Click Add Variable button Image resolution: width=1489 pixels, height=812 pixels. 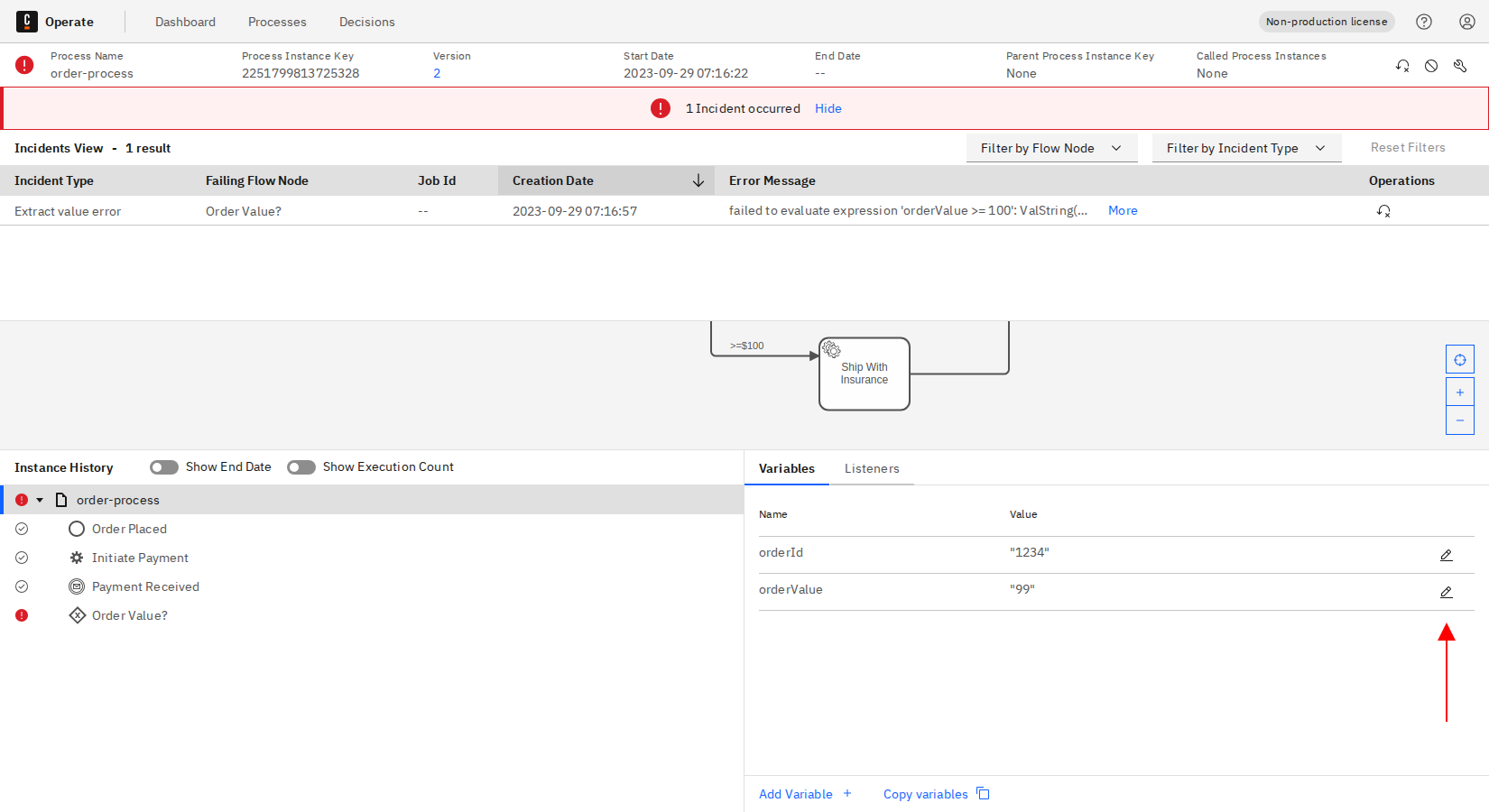[804, 794]
